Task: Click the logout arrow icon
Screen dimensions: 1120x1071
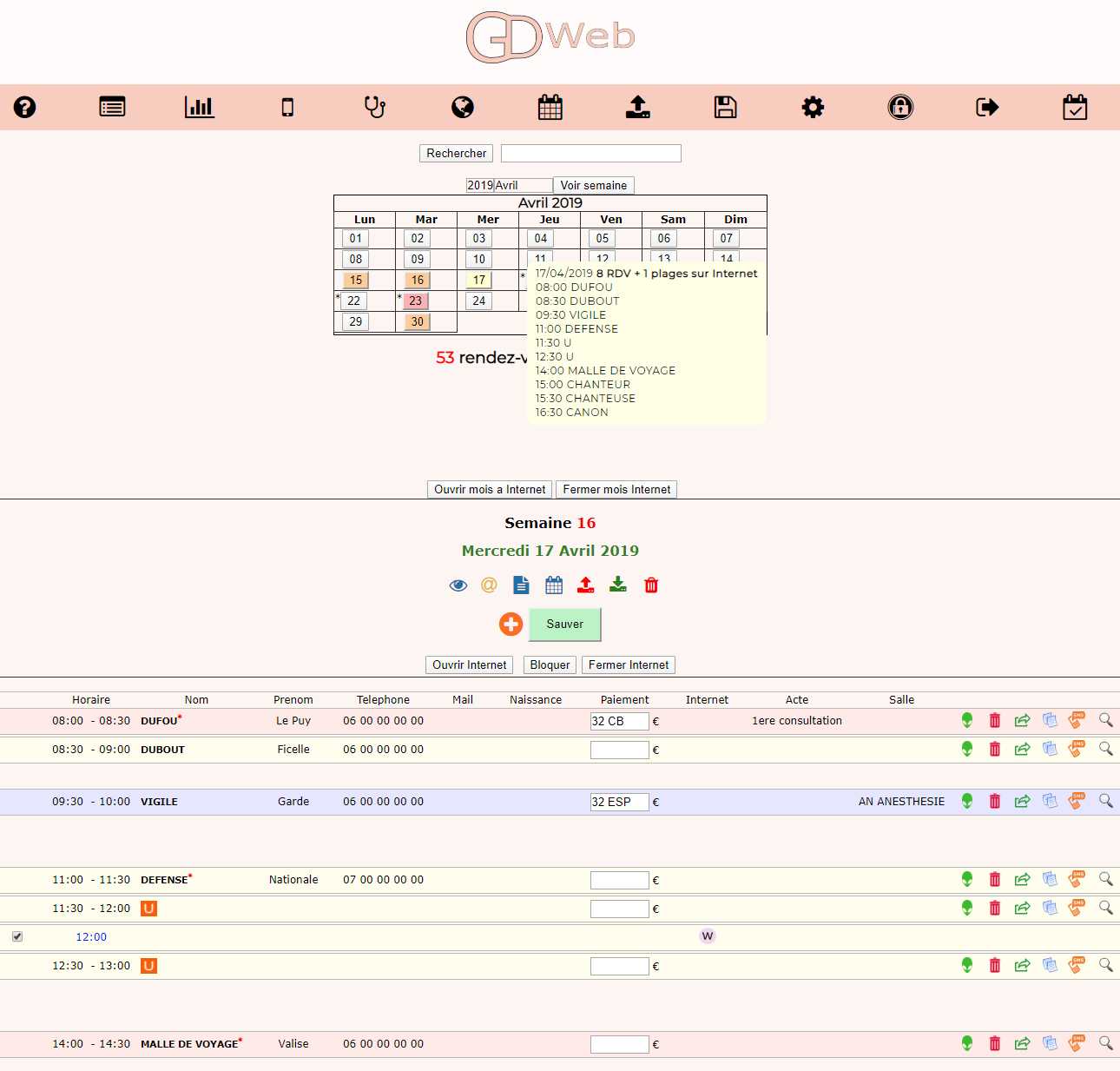Action: pos(987,107)
